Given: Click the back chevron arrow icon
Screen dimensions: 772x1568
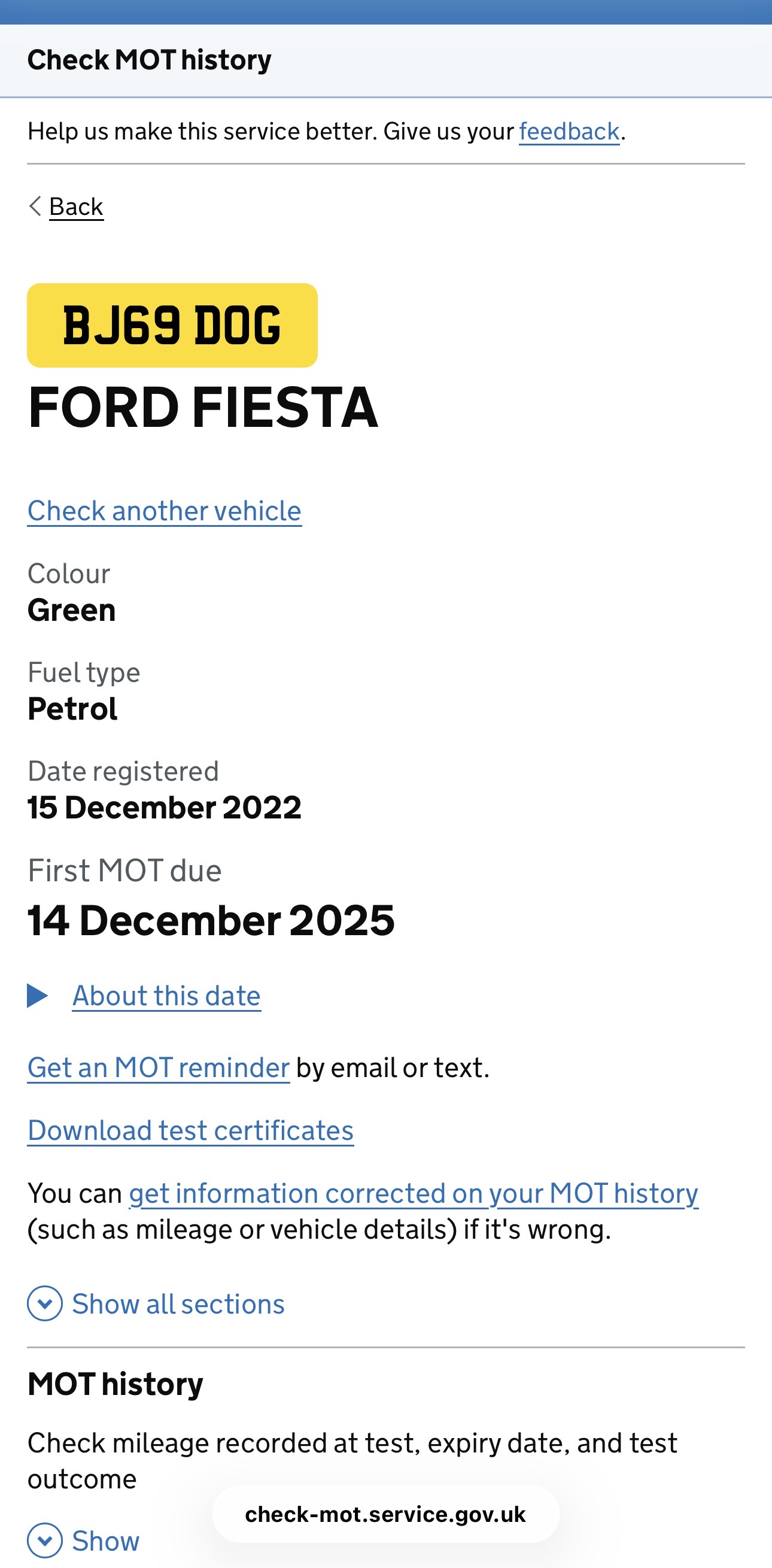Looking at the screenshot, I should click(x=35, y=207).
